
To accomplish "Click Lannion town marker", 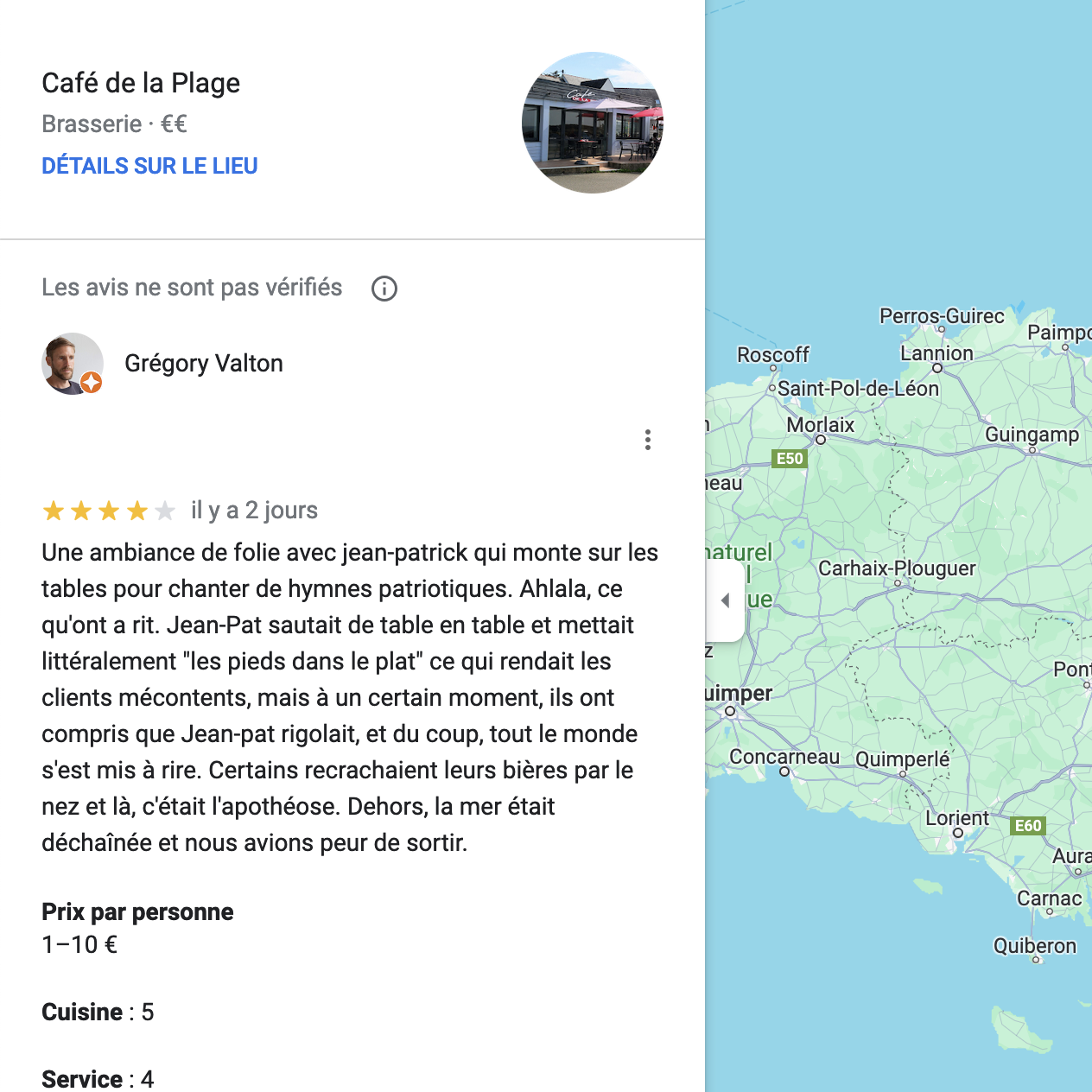I will pos(936,353).
